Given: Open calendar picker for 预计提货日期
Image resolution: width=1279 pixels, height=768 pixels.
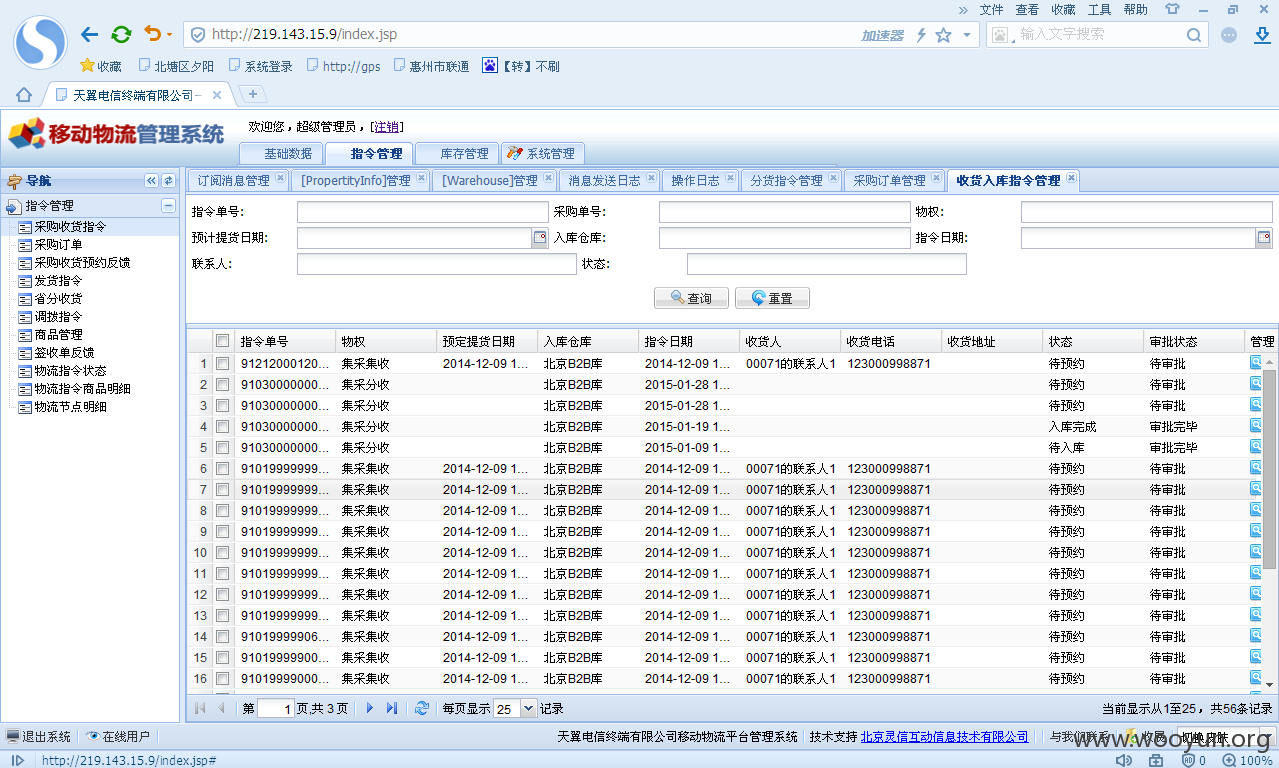Looking at the screenshot, I should (x=540, y=238).
